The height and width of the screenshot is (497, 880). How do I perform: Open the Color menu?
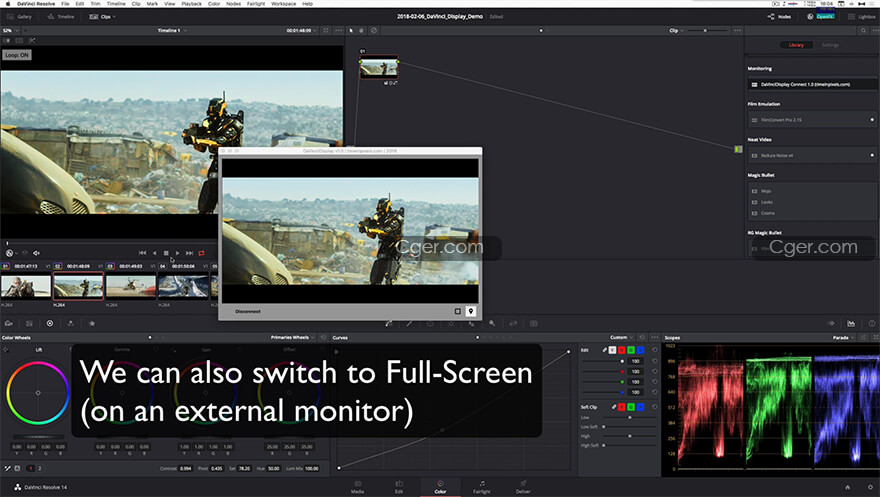(214, 3)
